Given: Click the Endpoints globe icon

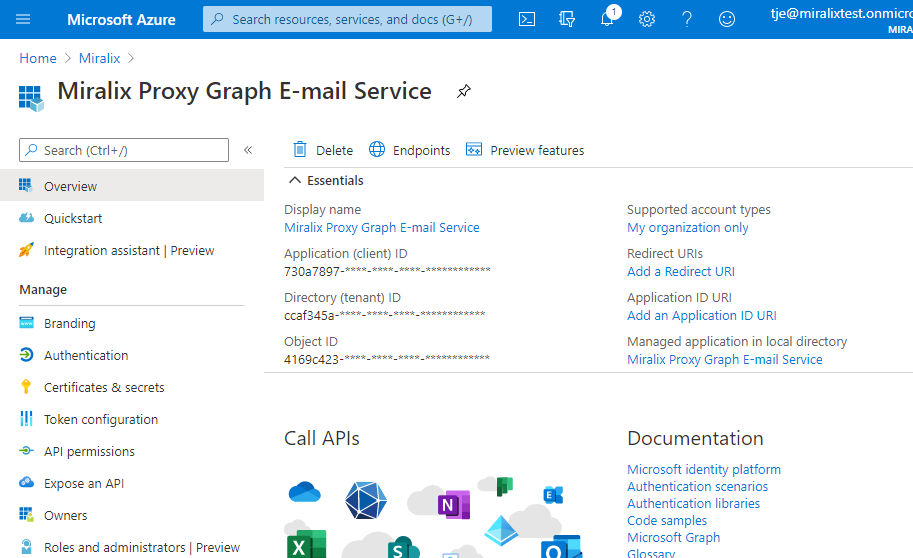Looking at the screenshot, I should (x=377, y=150).
